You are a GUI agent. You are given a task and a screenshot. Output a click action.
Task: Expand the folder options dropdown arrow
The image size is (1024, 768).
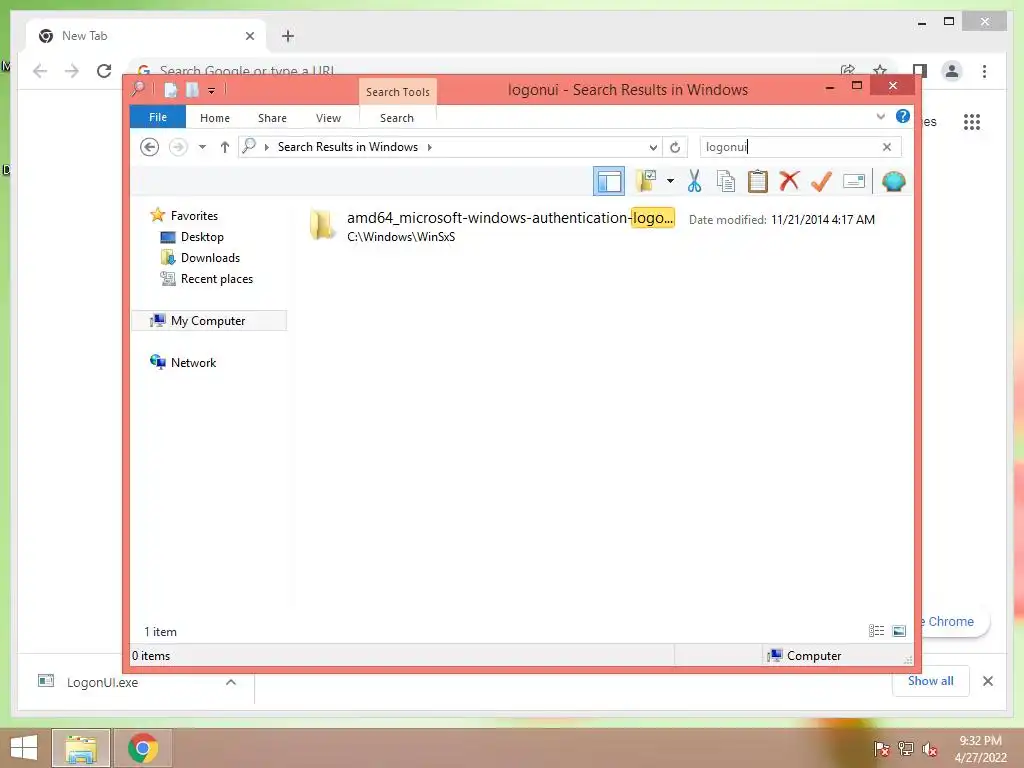(x=670, y=181)
